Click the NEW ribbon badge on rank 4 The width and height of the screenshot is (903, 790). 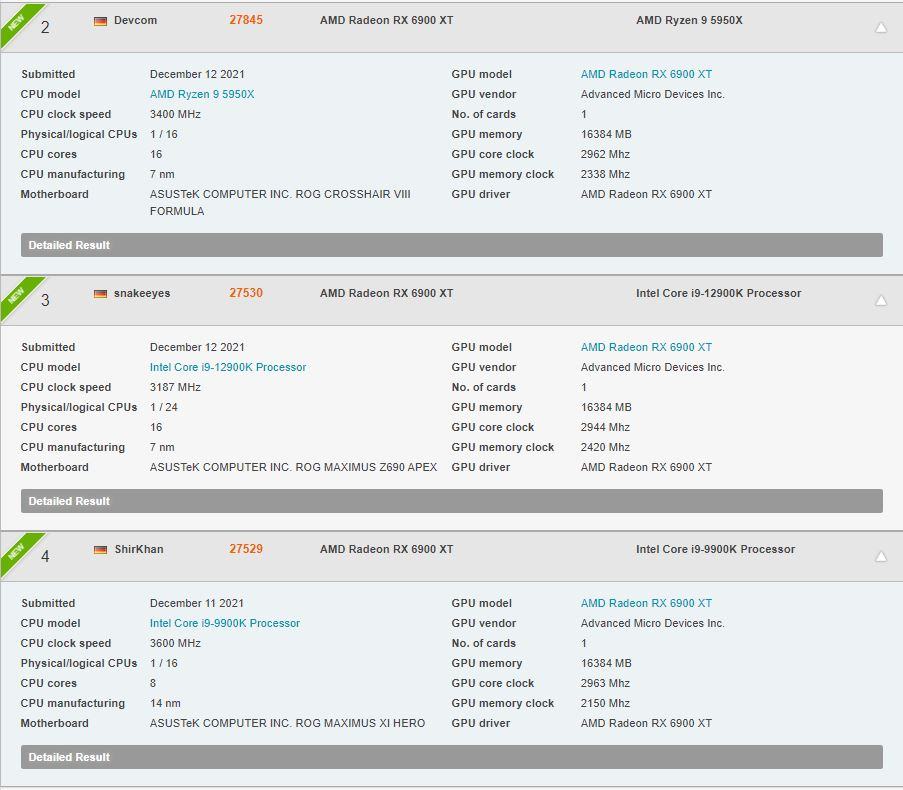[x=17, y=550]
